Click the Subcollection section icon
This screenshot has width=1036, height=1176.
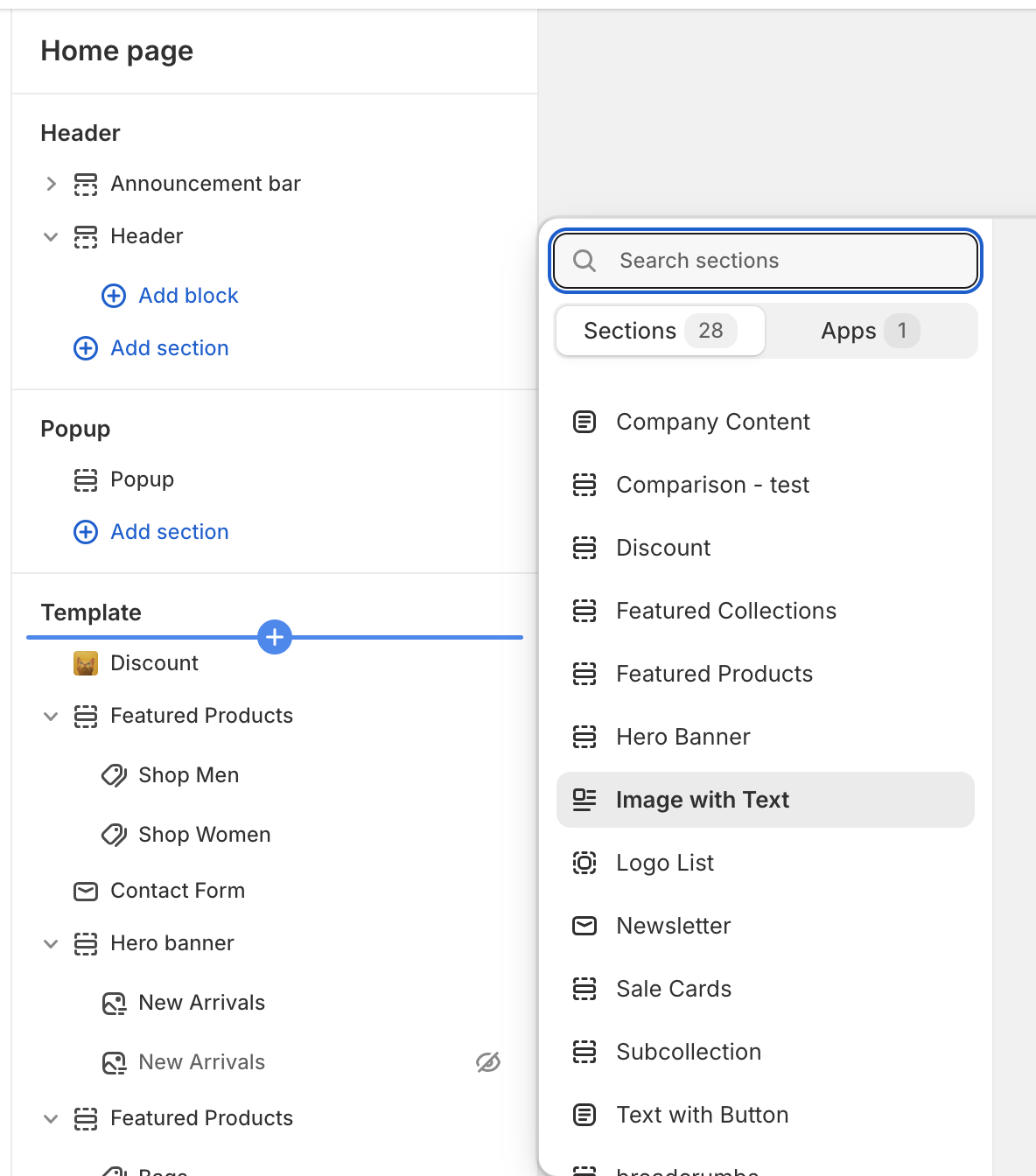(584, 1052)
